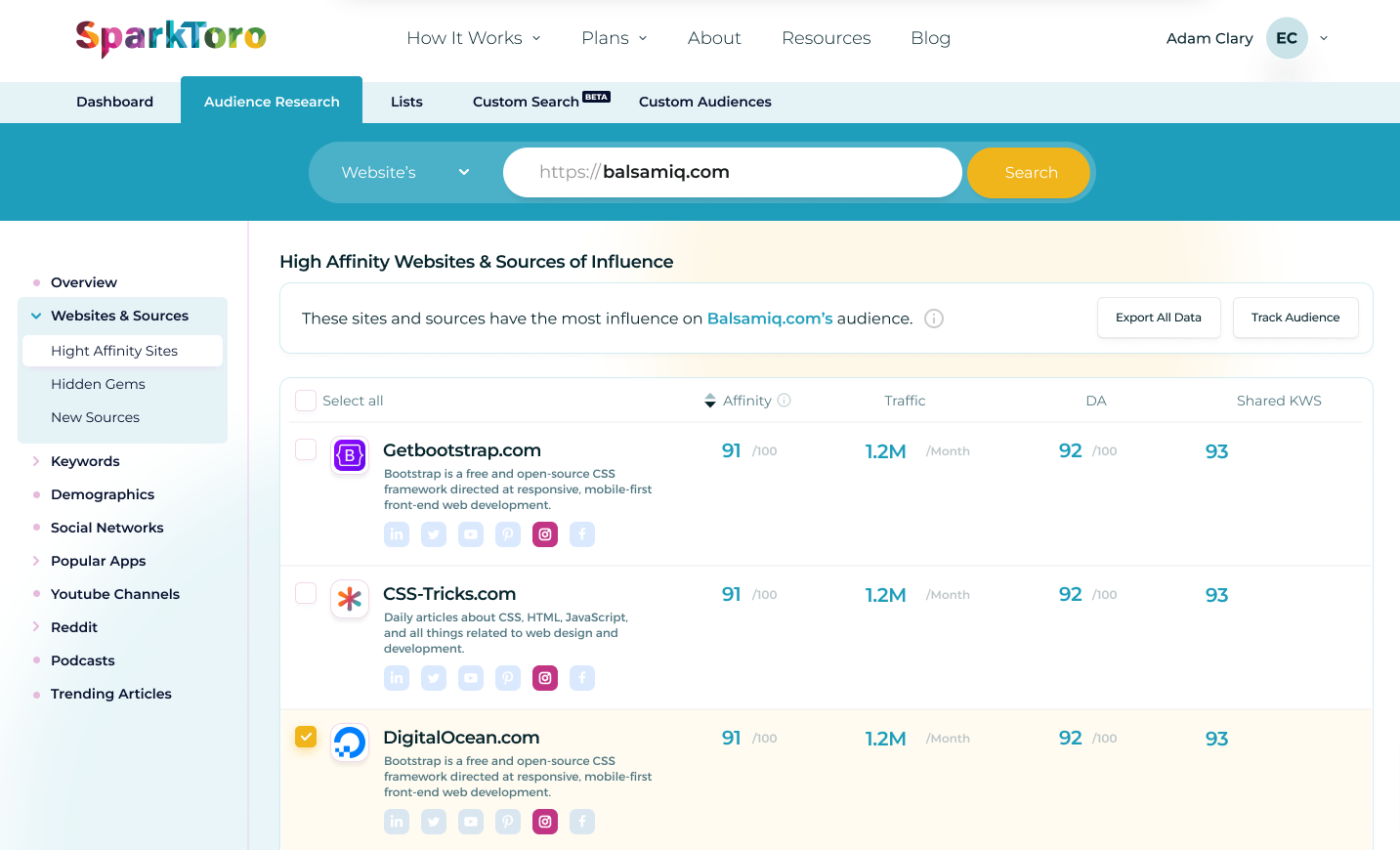
Task: Open the EC user avatar
Action: point(1287,38)
